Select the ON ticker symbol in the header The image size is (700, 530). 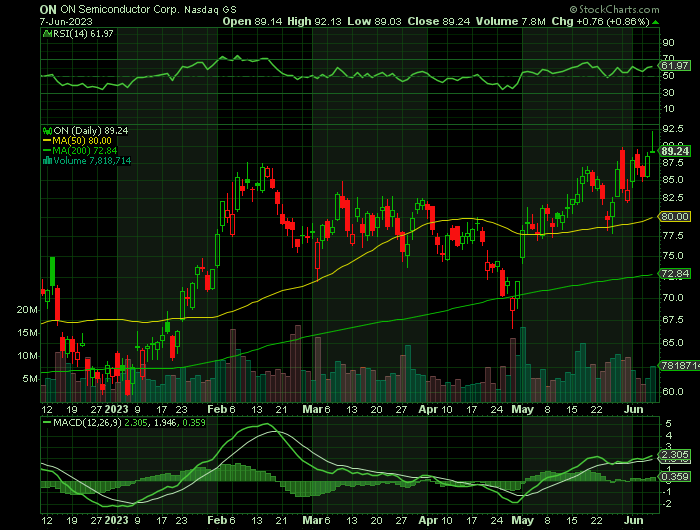pyautogui.click(x=48, y=10)
